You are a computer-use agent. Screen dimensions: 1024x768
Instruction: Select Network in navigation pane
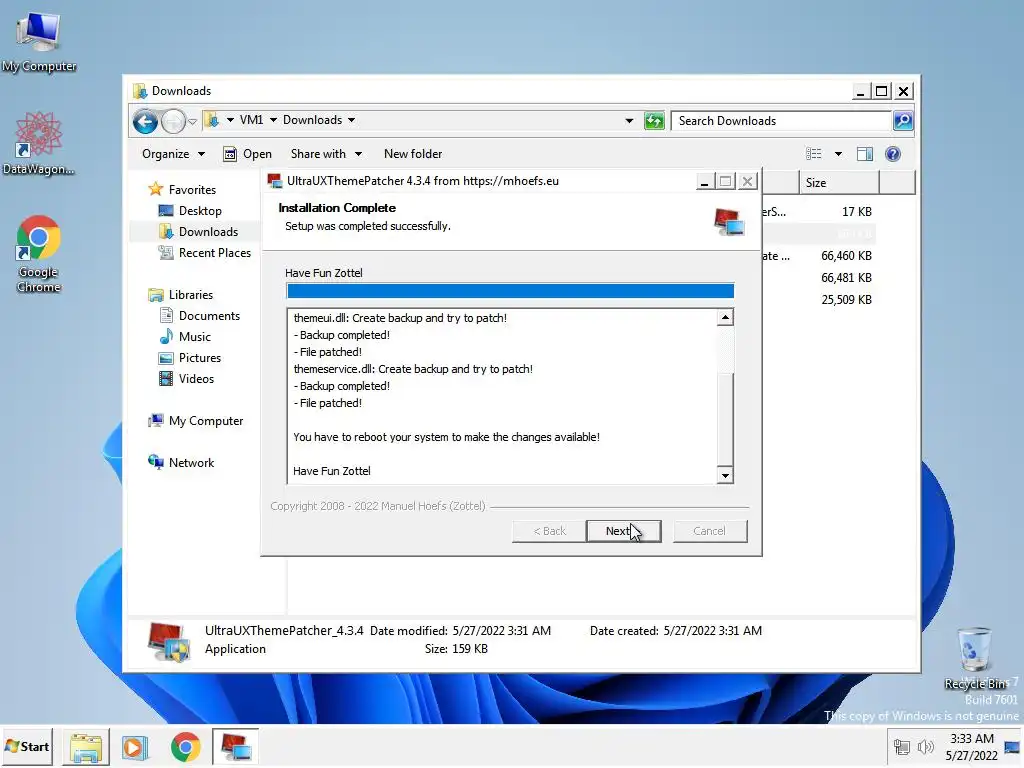(x=182, y=462)
